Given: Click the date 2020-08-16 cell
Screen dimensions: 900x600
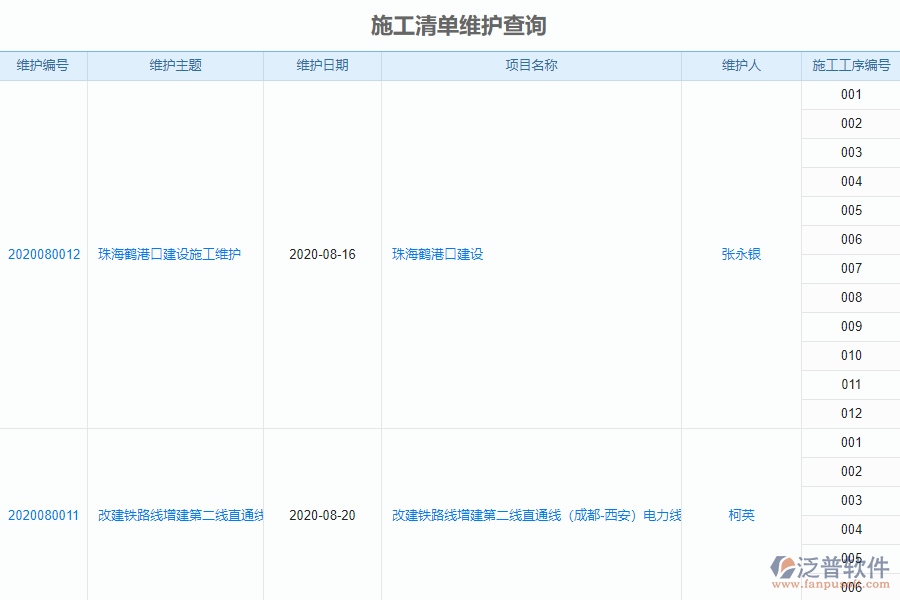Looking at the screenshot, I should tap(322, 254).
